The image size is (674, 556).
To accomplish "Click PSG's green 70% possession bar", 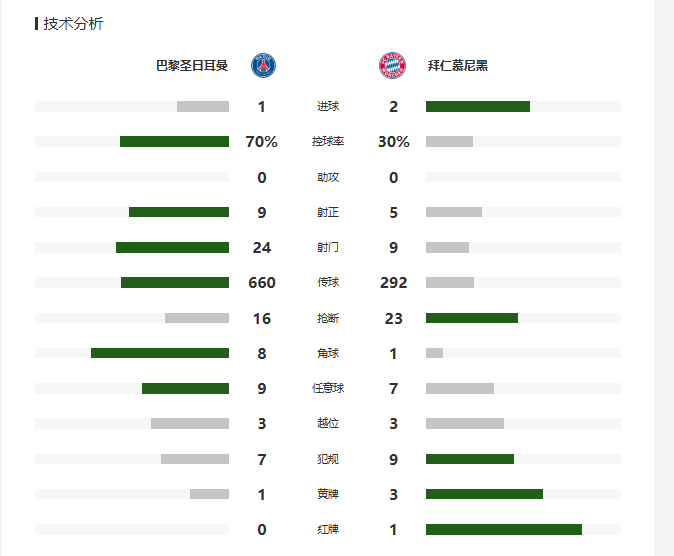I will click(x=174, y=142).
